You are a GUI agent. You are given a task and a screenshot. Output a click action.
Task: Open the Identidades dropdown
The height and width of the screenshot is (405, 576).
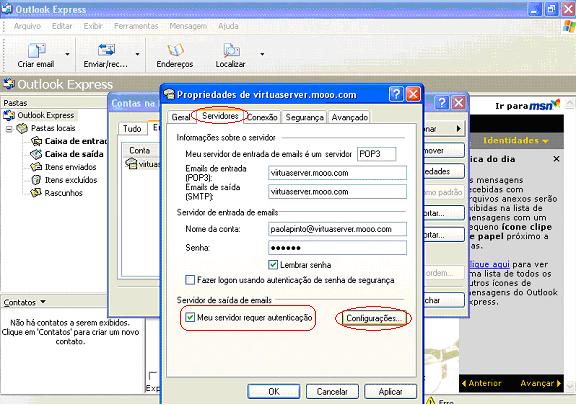(x=516, y=141)
